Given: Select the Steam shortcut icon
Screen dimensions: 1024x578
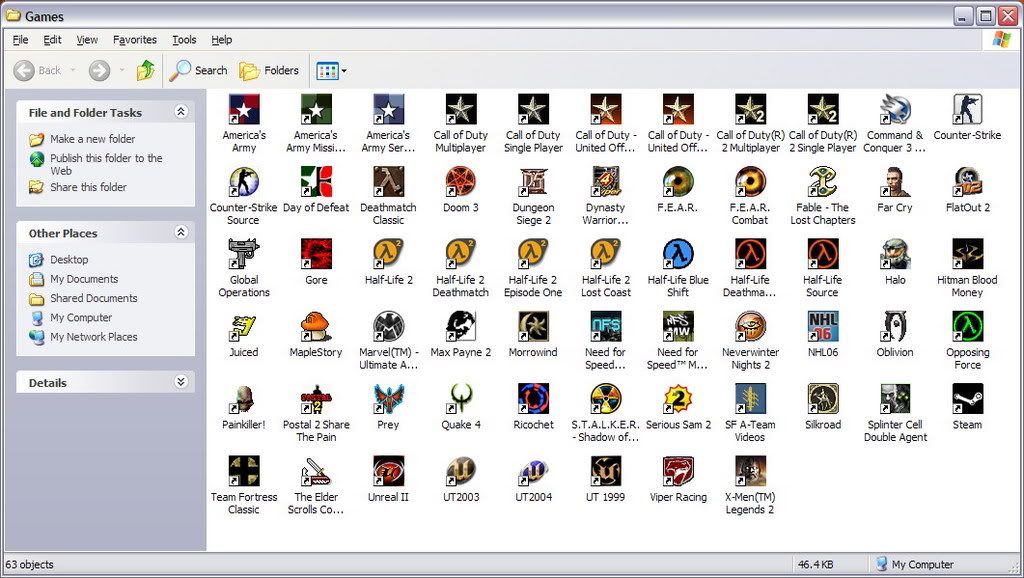Looking at the screenshot, I should (967, 399).
